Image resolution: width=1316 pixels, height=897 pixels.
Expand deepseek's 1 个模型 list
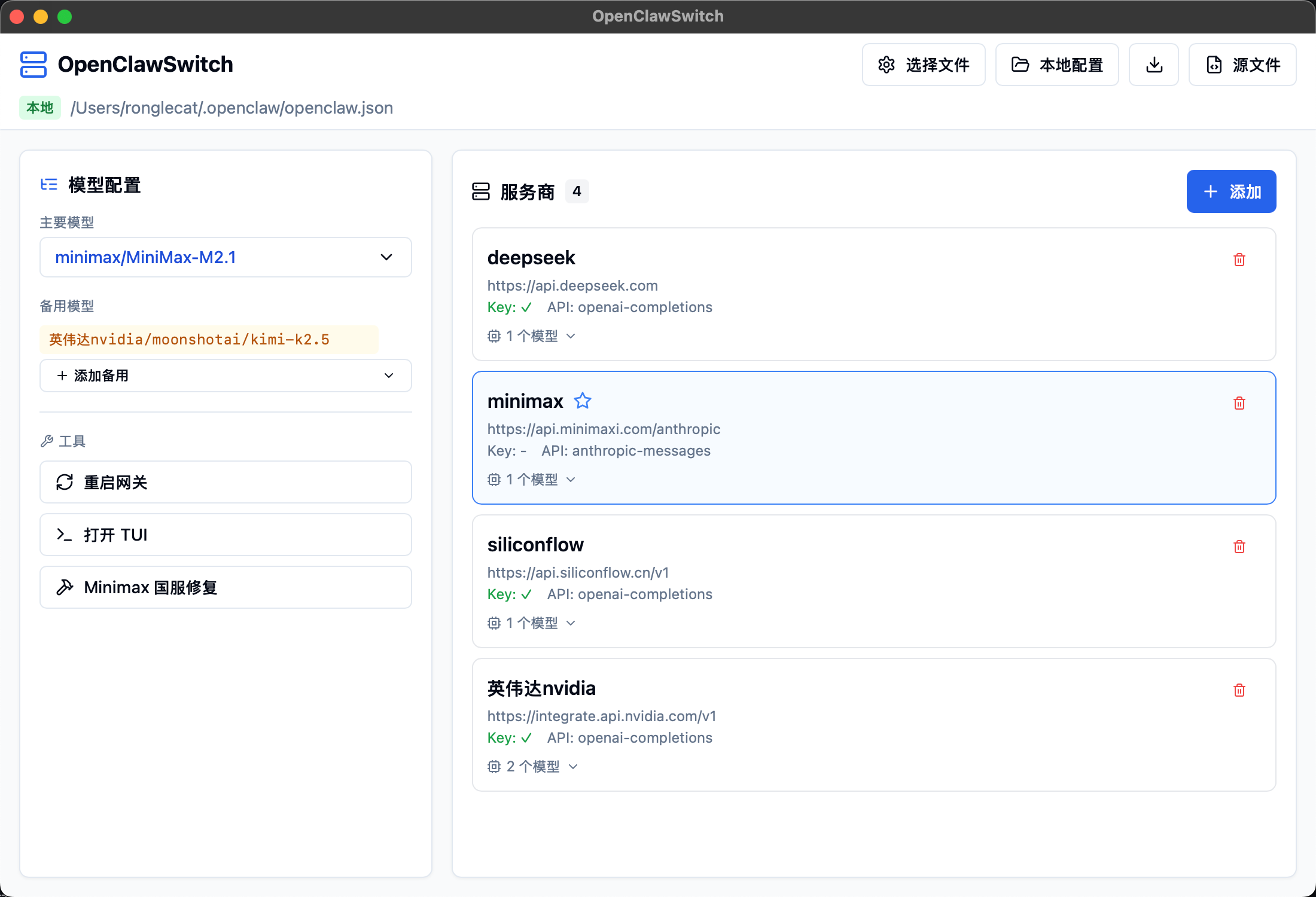pos(531,336)
